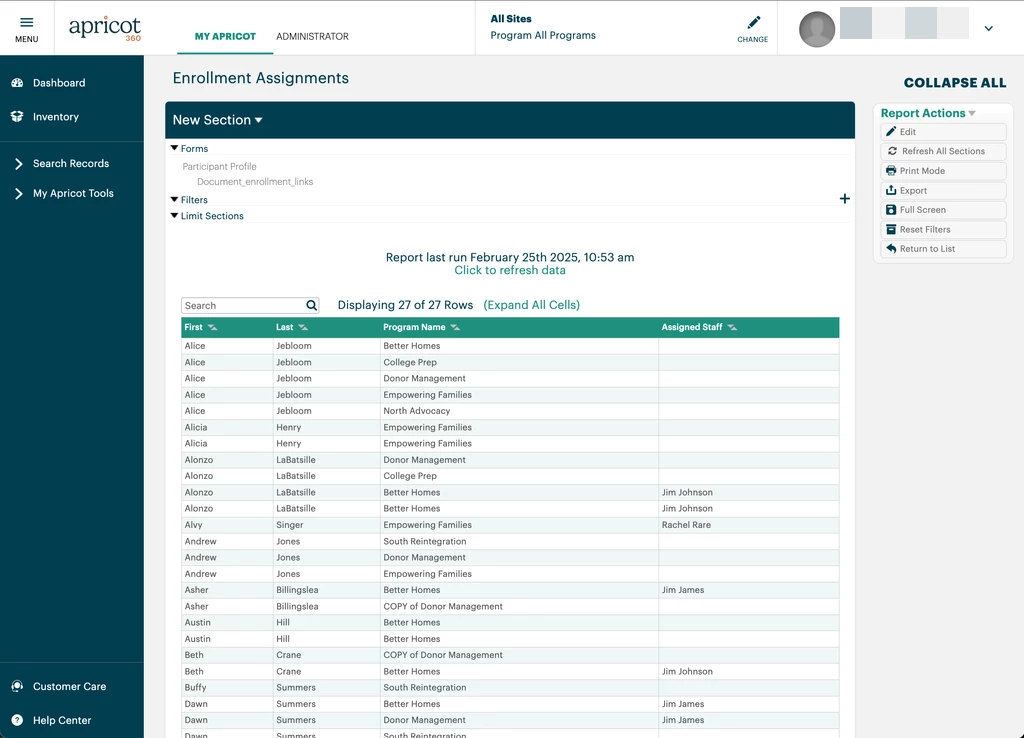The height and width of the screenshot is (738, 1024).
Task: Open the hamburger MENU icon
Action: (x=26, y=23)
